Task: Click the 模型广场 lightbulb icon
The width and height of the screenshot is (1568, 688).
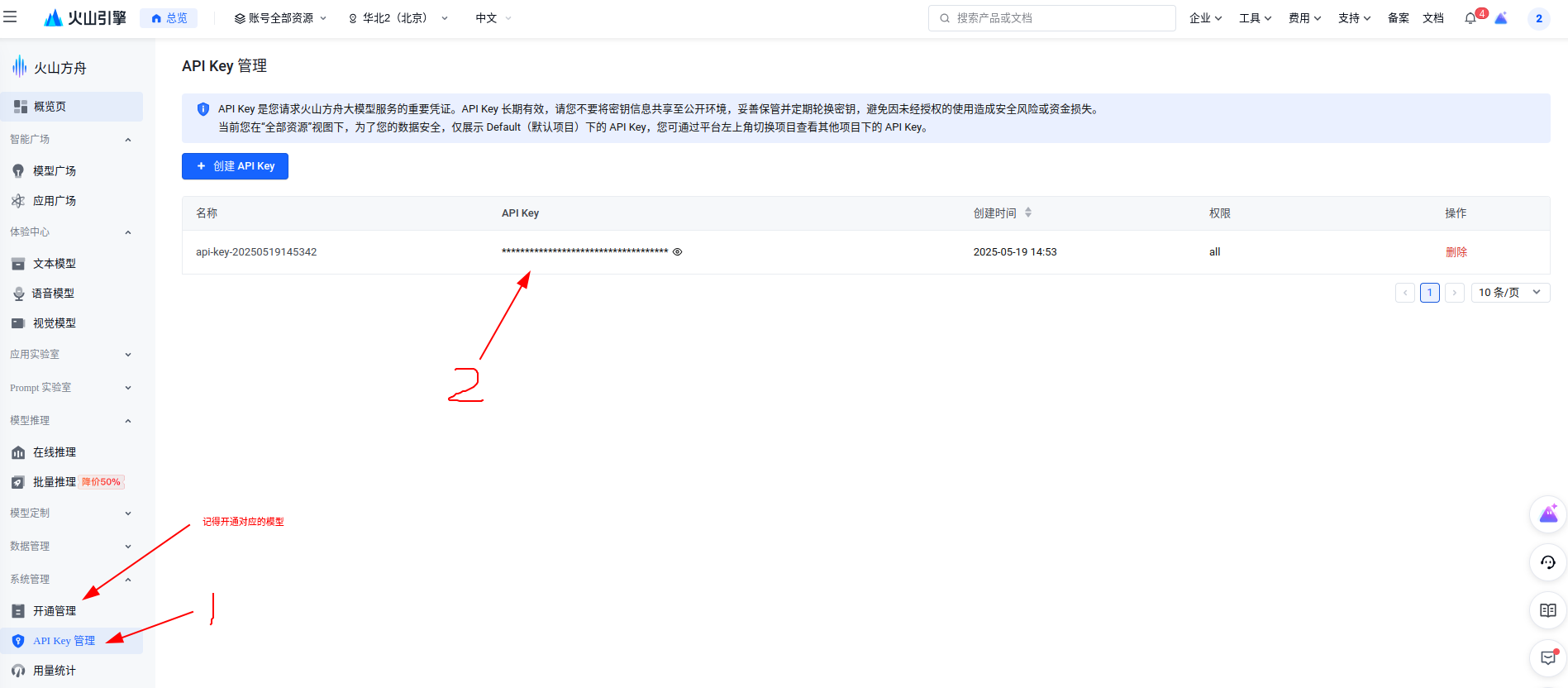Action: click(18, 171)
